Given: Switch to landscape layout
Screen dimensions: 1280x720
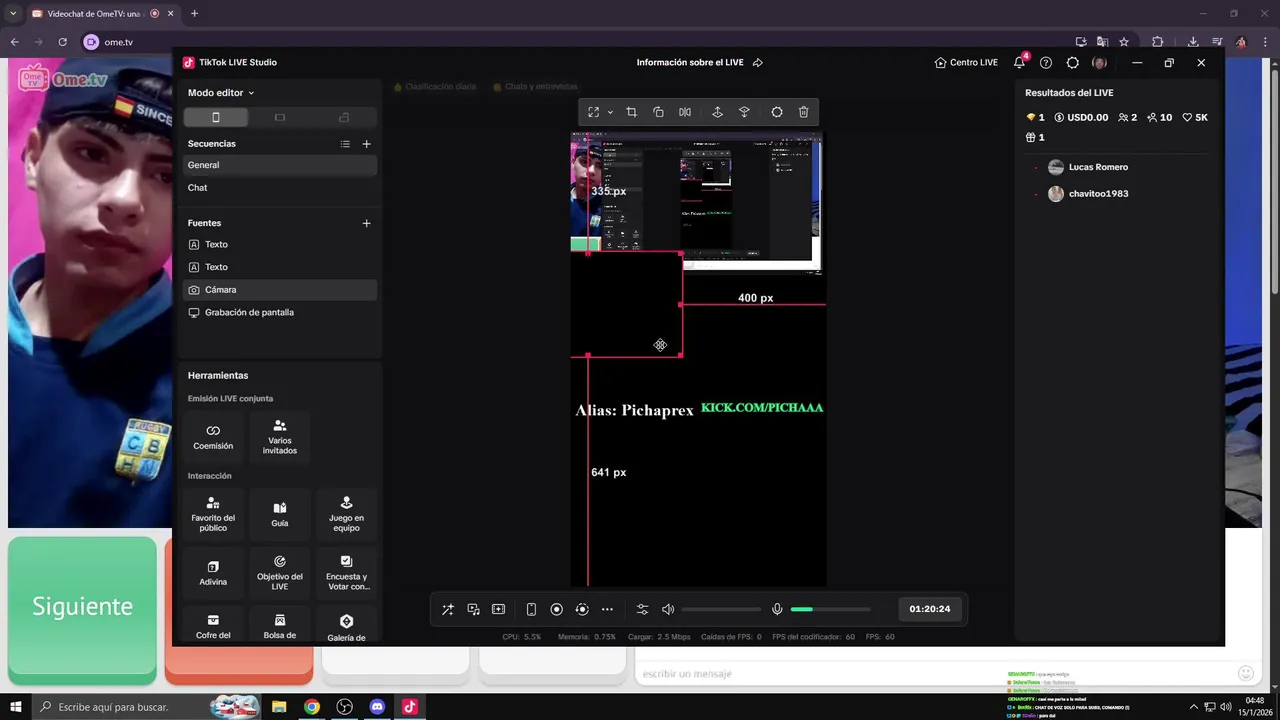Looking at the screenshot, I should pos(280,117).
